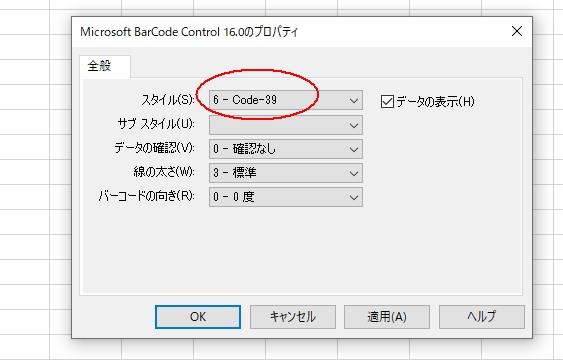Screen dimensions: 563x360
Task: Open the バーコードの向き(R) dropdown
Action: point(286,197)
